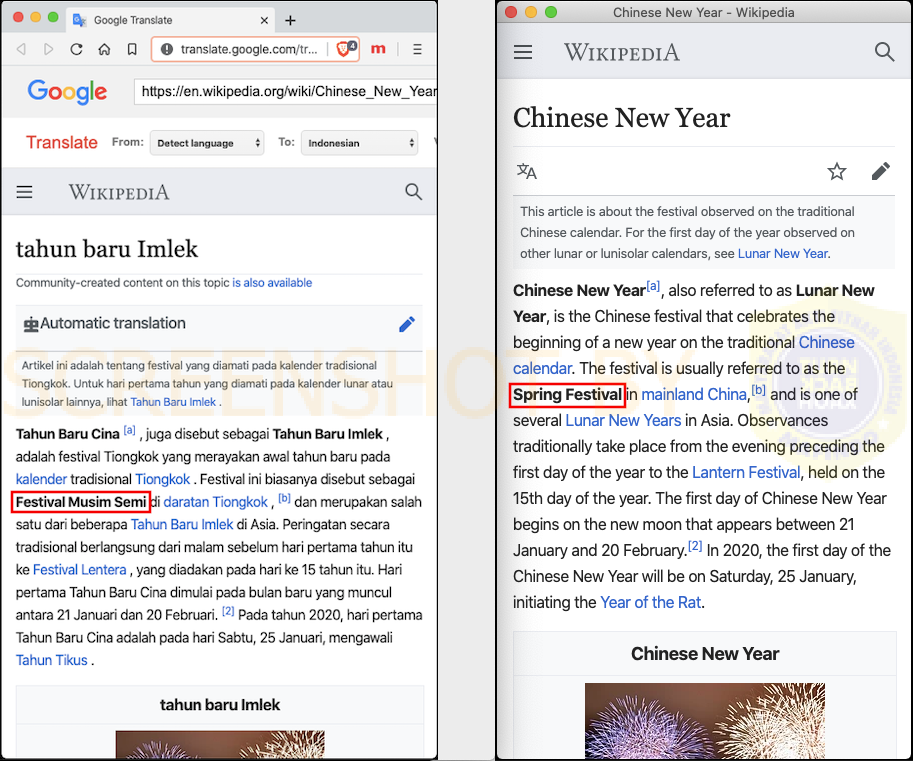Click Wikipedia logo in right window
This screenshot has width=913, height=761.
[x=621, y=52]
